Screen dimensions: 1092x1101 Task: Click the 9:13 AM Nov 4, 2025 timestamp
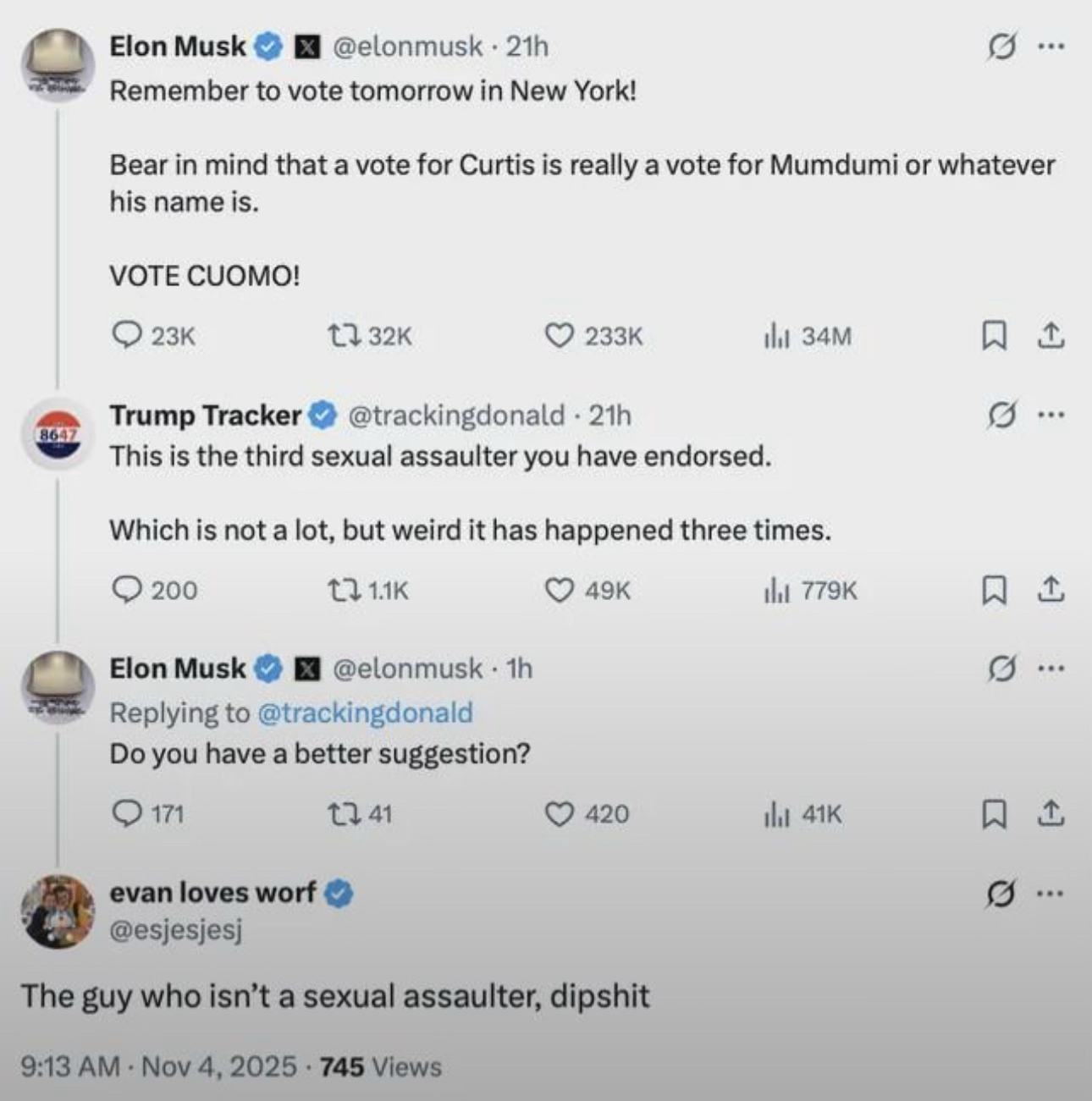157,1066
